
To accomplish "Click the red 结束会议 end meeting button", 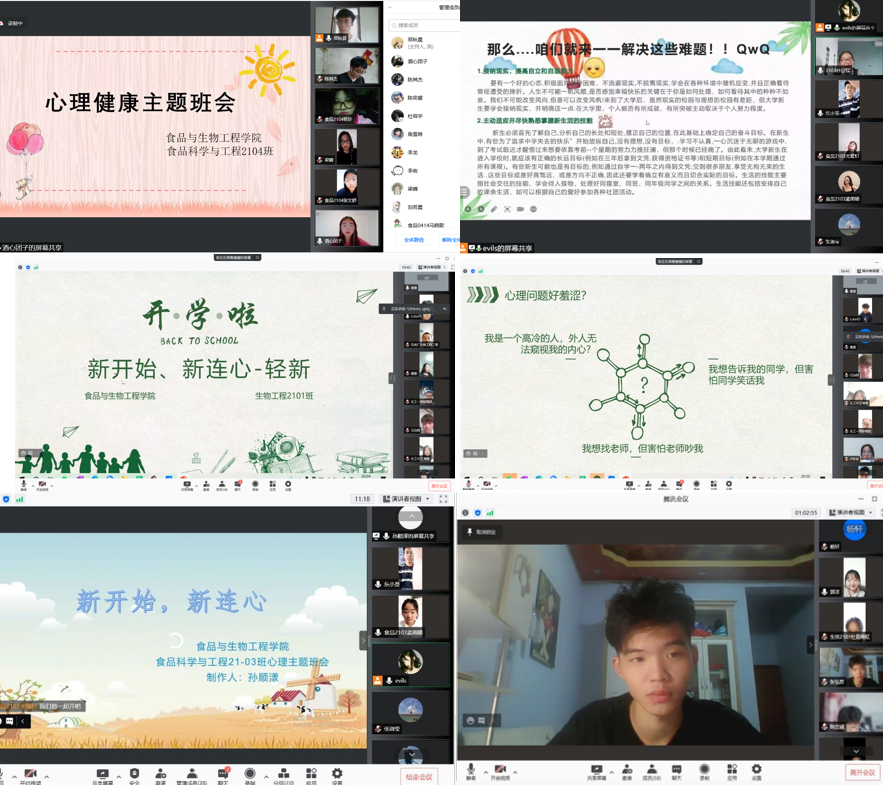I will tap(419, 776).
